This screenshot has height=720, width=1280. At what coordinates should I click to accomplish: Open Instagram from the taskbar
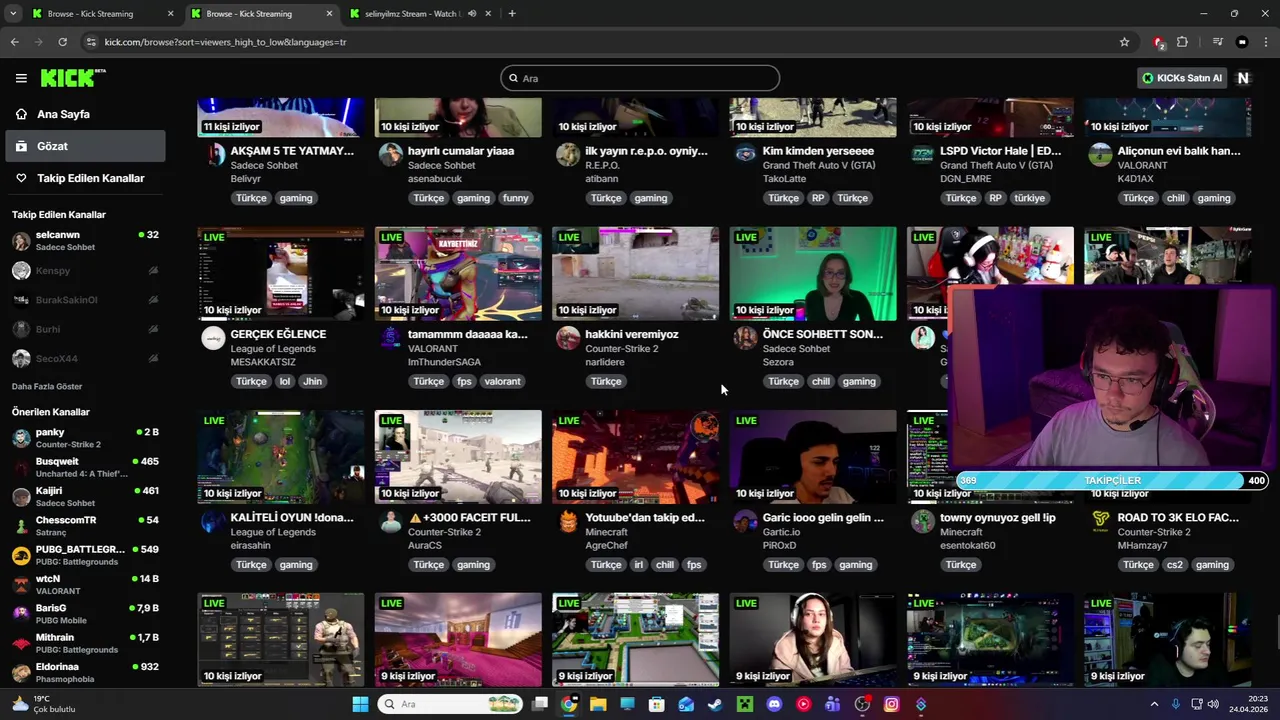click(891, 704)
